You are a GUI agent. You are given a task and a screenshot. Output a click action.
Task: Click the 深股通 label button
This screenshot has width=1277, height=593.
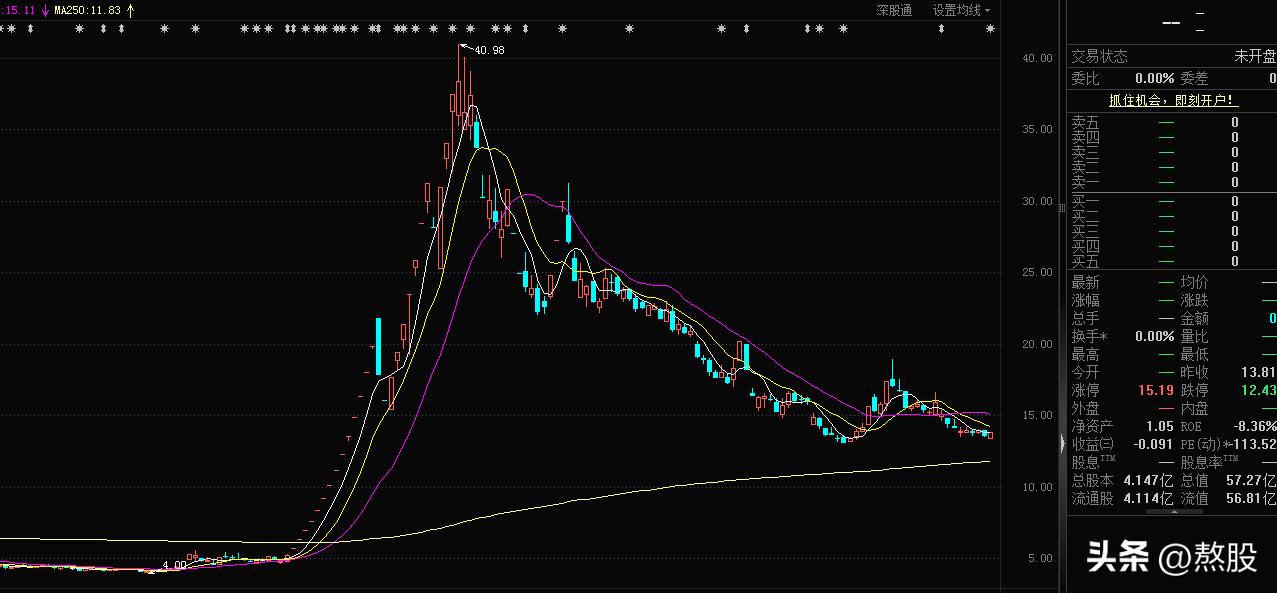pyautogui.click(x=894, y=10)
